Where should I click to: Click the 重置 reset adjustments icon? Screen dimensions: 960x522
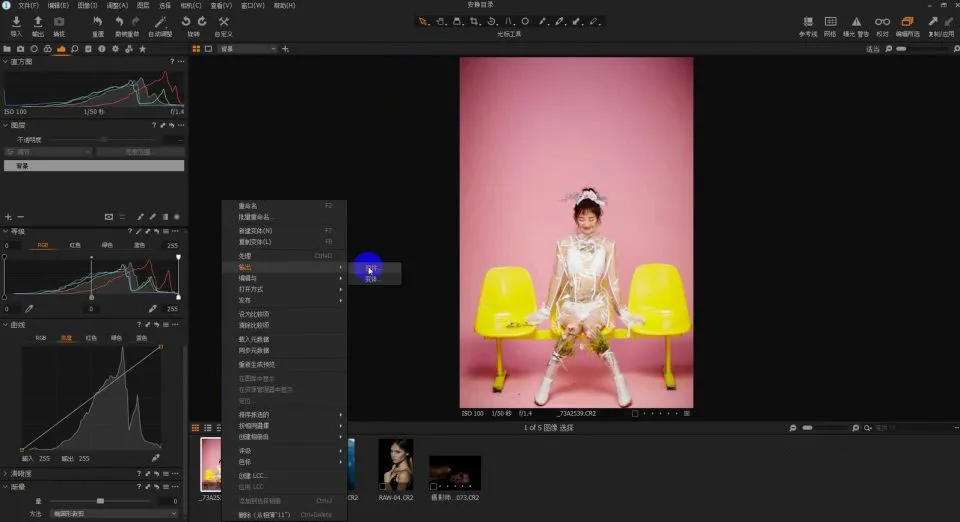click(97, 22)
